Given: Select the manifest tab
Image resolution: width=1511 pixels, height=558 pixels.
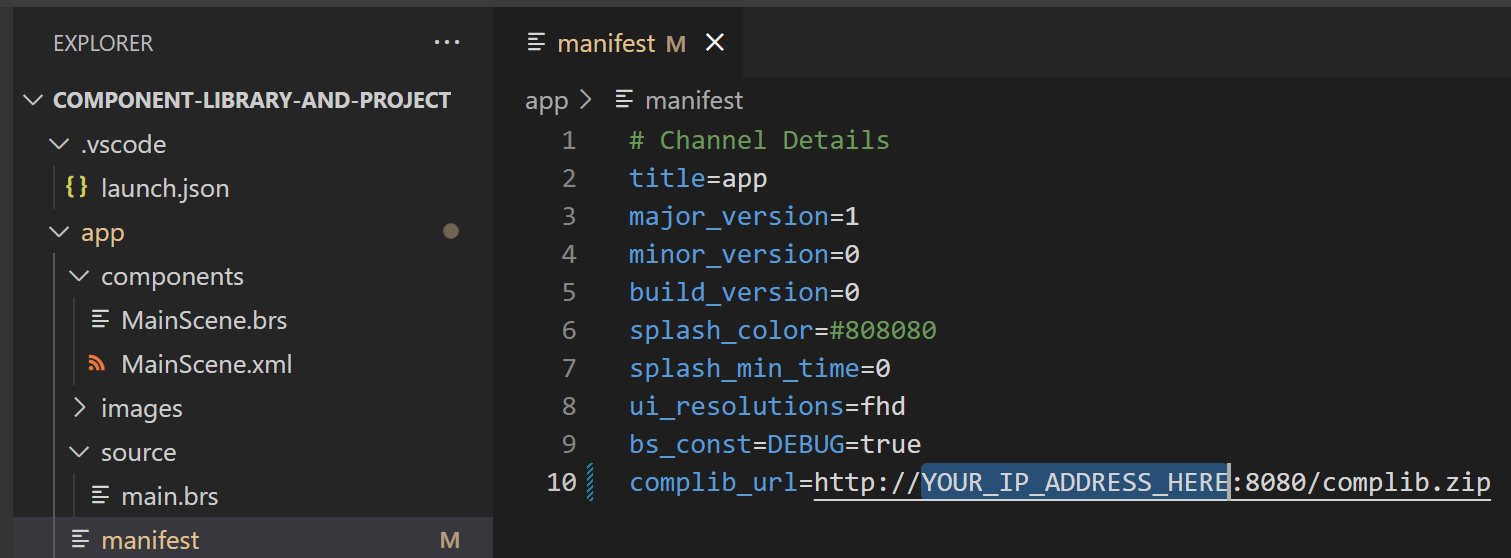Looking at the screenshot, I should point(618,43).
